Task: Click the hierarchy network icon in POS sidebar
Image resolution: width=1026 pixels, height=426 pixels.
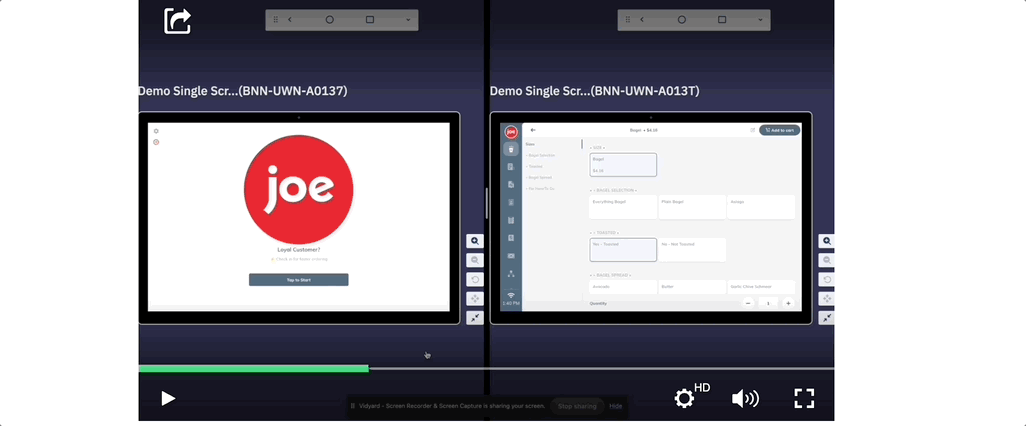Action: tap(511, 274)
